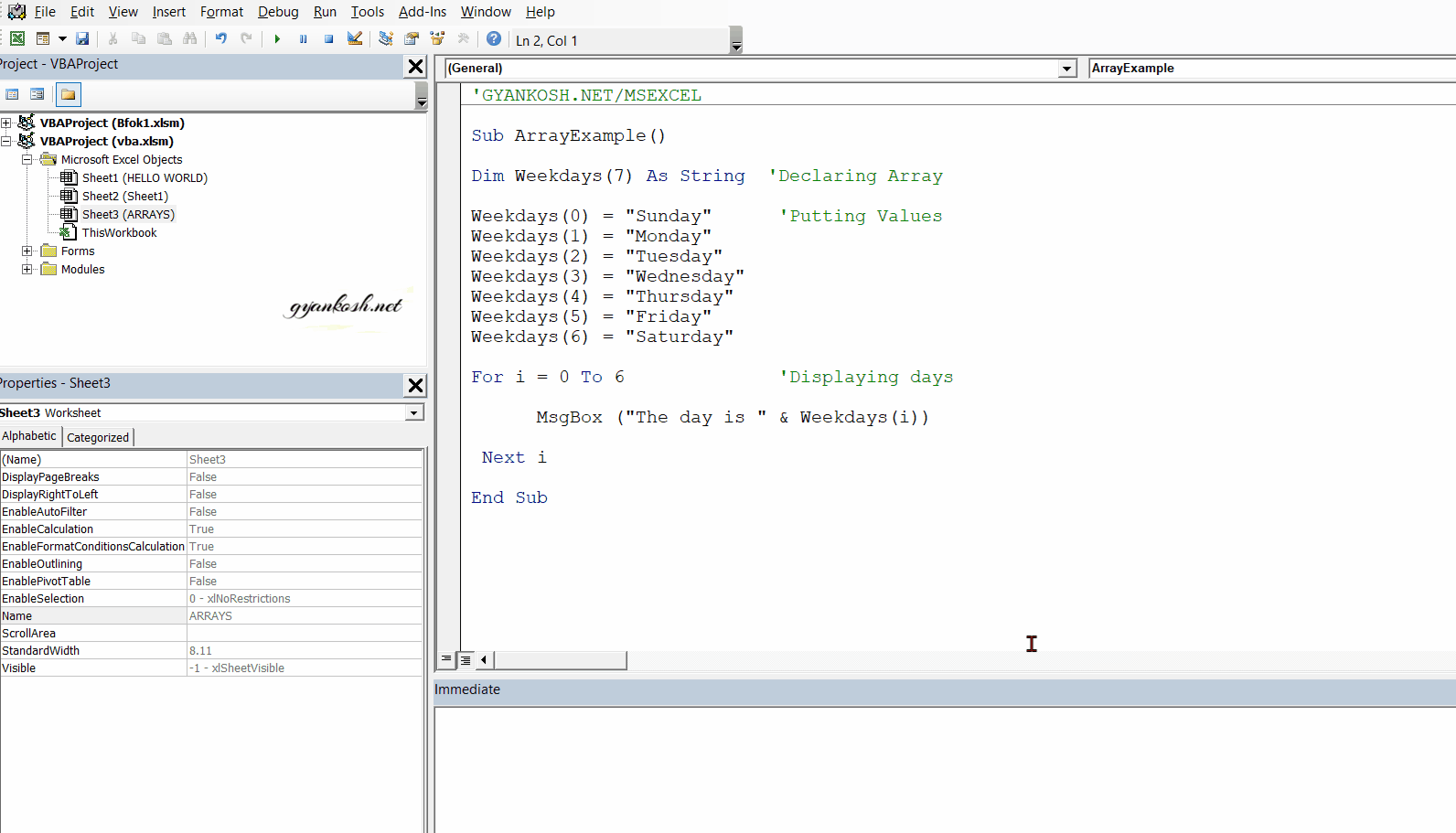Pause execution with the Break icon
1456x833 pixels.
(x=303, y=38)
